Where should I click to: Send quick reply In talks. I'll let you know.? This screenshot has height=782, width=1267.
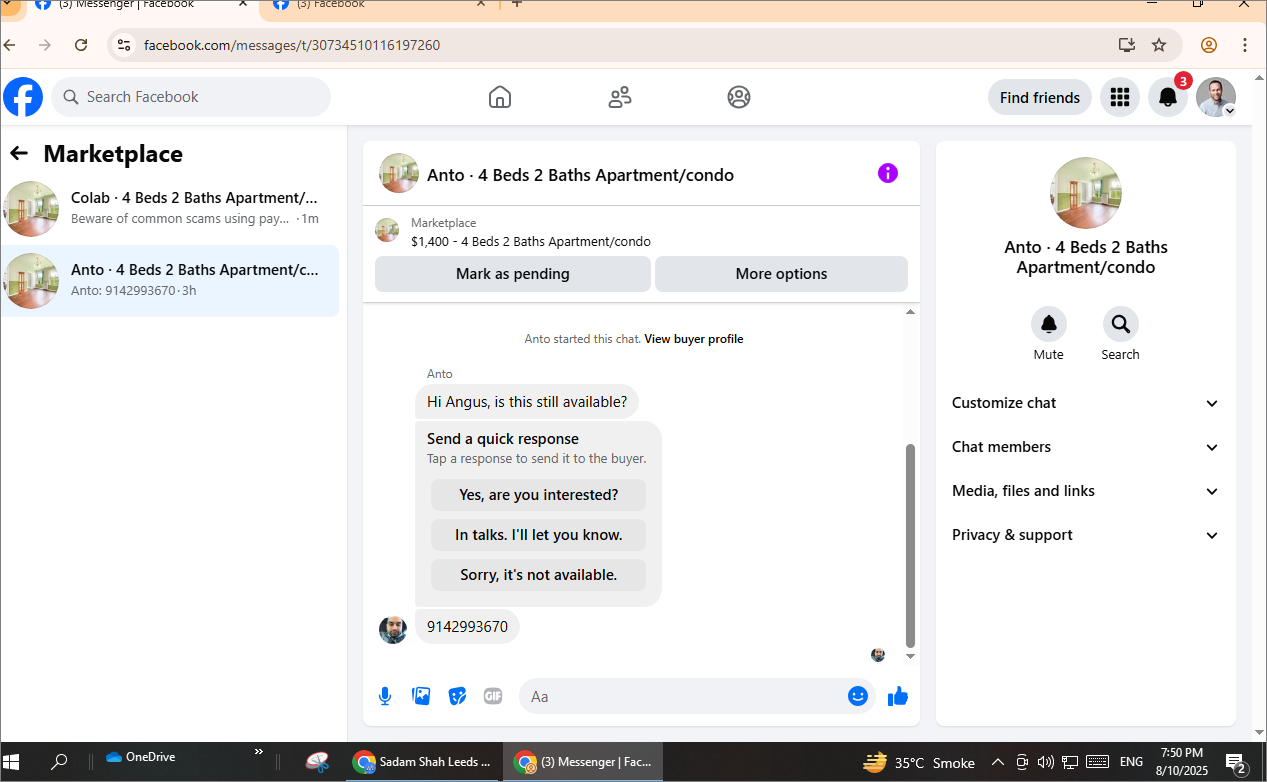click(x=538, y=535)
